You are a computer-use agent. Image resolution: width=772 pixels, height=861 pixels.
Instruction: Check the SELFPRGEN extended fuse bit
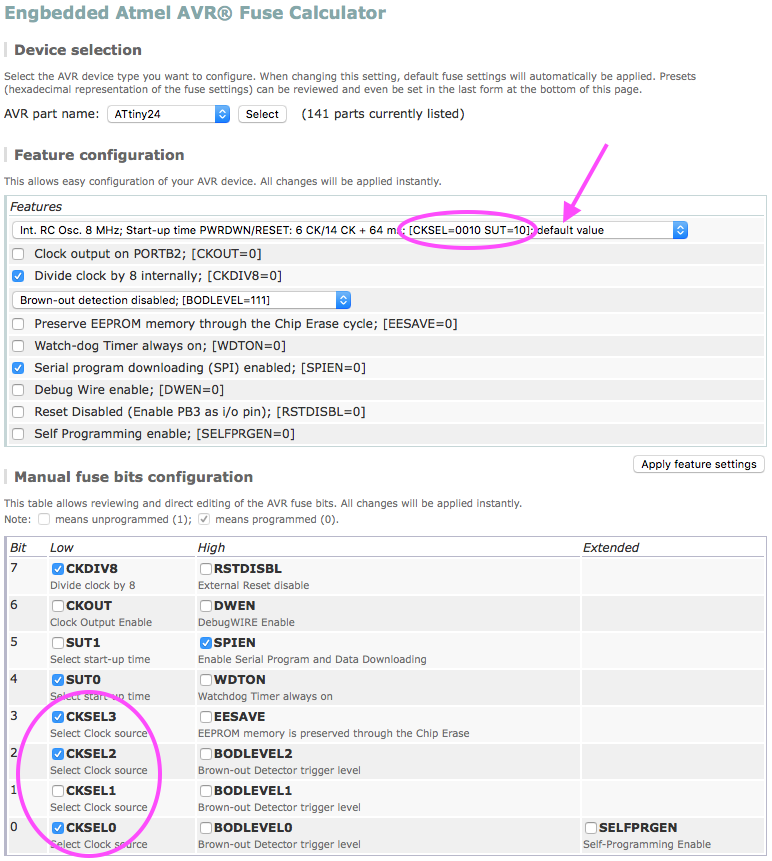tap(591, 828)
